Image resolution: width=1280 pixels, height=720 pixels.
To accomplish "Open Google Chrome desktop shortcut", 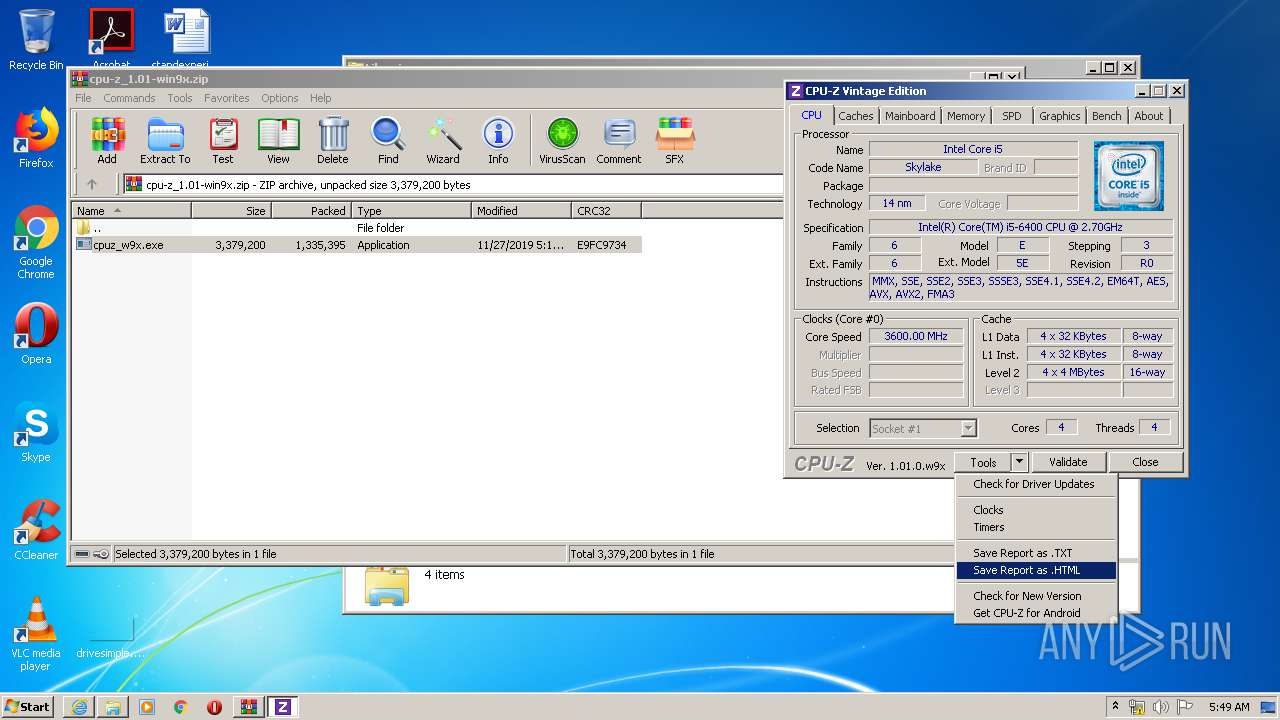I will coord(36,242).
